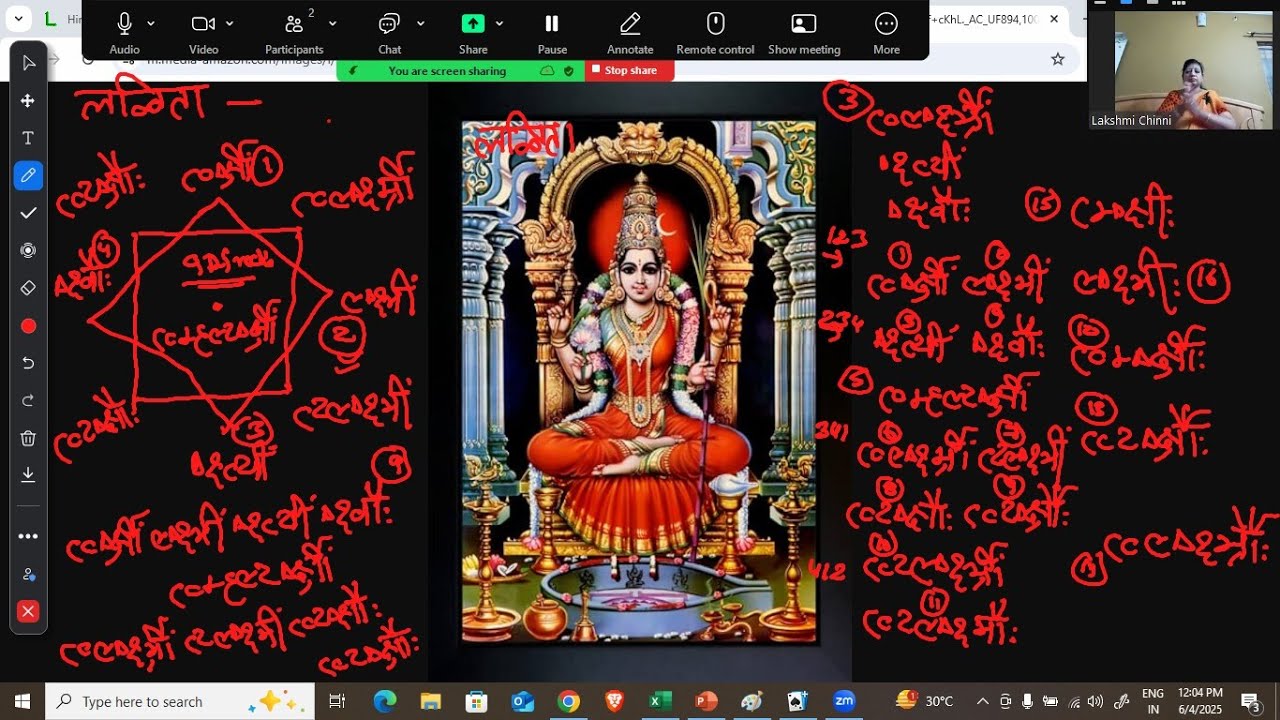The image size is (1280, 720).
Task: Clear annotations with the trash icon
Action: pos(28,438)
